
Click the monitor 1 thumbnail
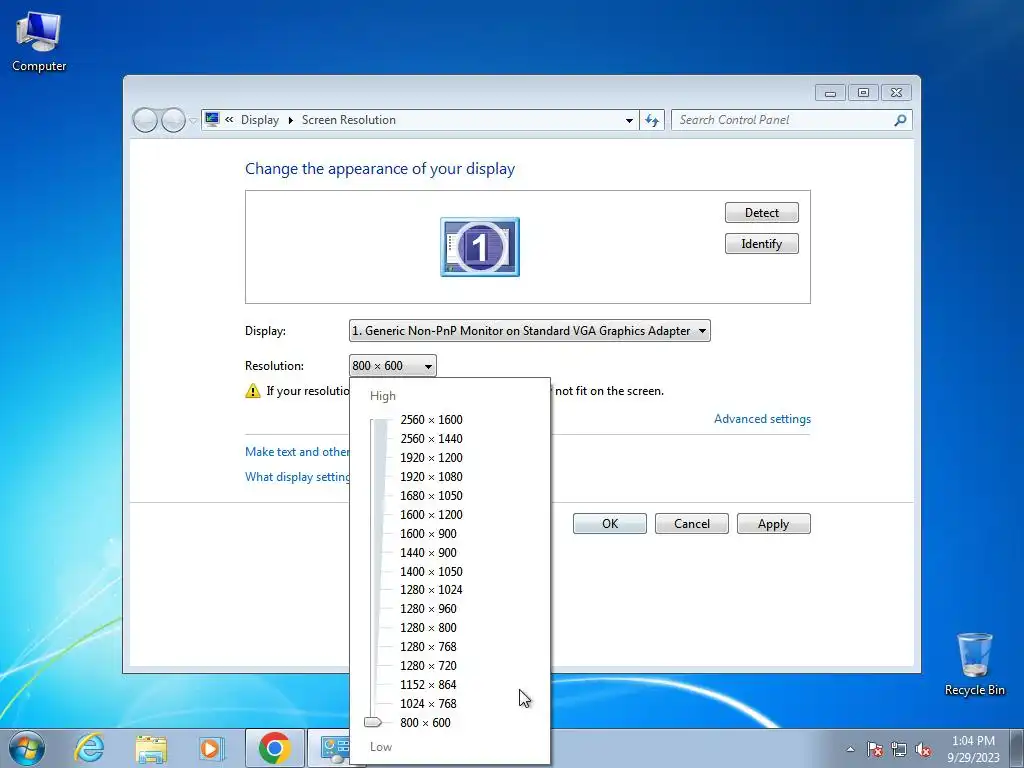(480, 247)
